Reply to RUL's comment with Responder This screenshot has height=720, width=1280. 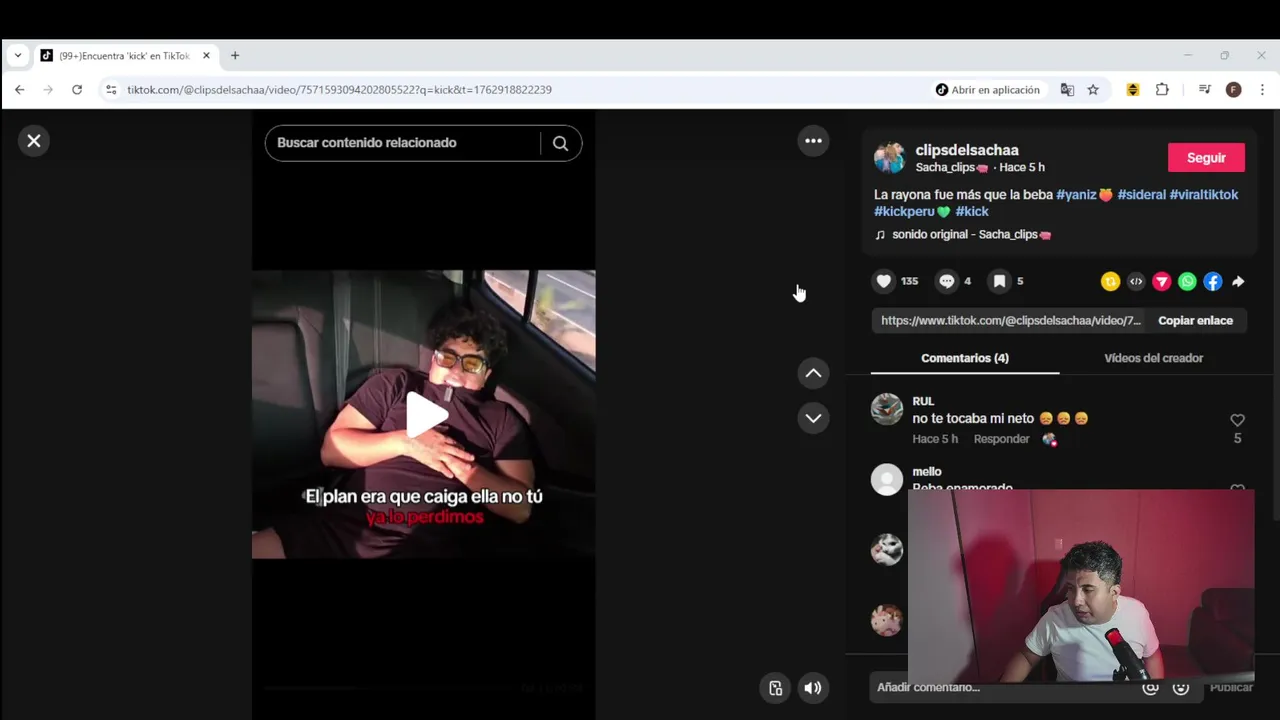pyautogui.click(x=1001, y=439)
